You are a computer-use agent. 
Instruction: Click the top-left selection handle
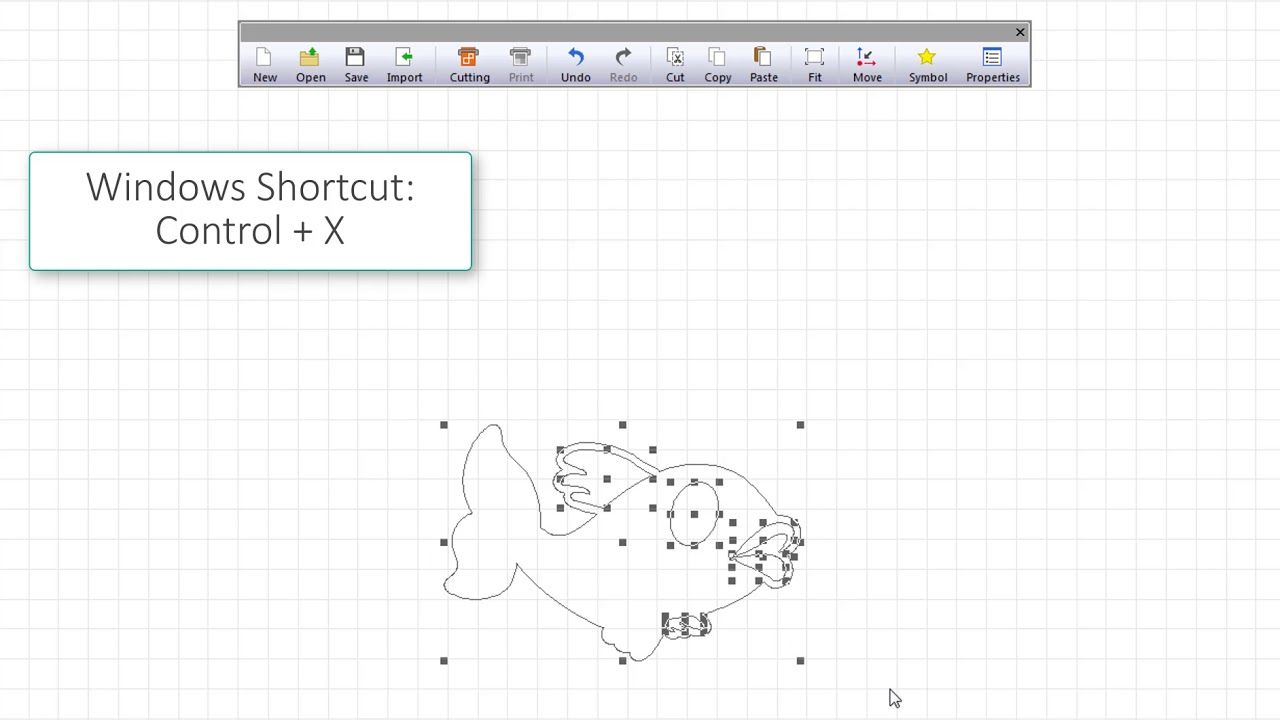[x=444, y=425]
